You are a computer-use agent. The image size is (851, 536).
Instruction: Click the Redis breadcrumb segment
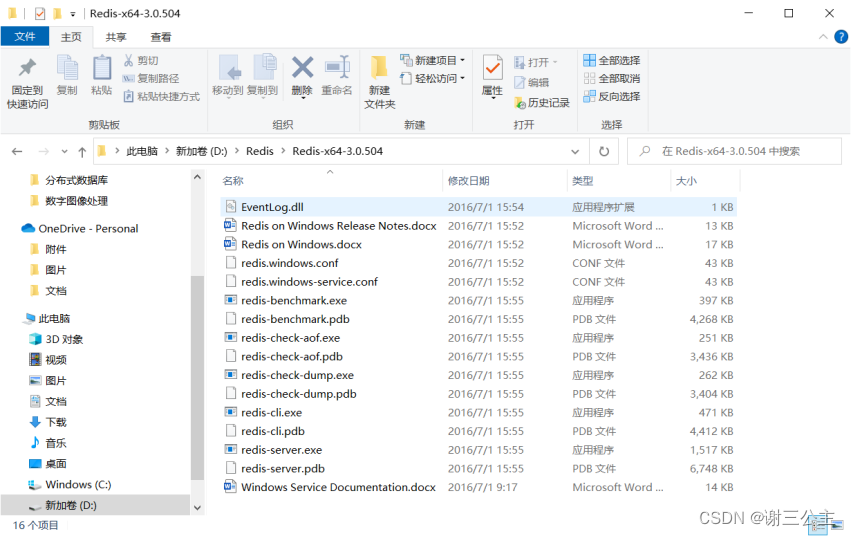click(x=259, y=151)
